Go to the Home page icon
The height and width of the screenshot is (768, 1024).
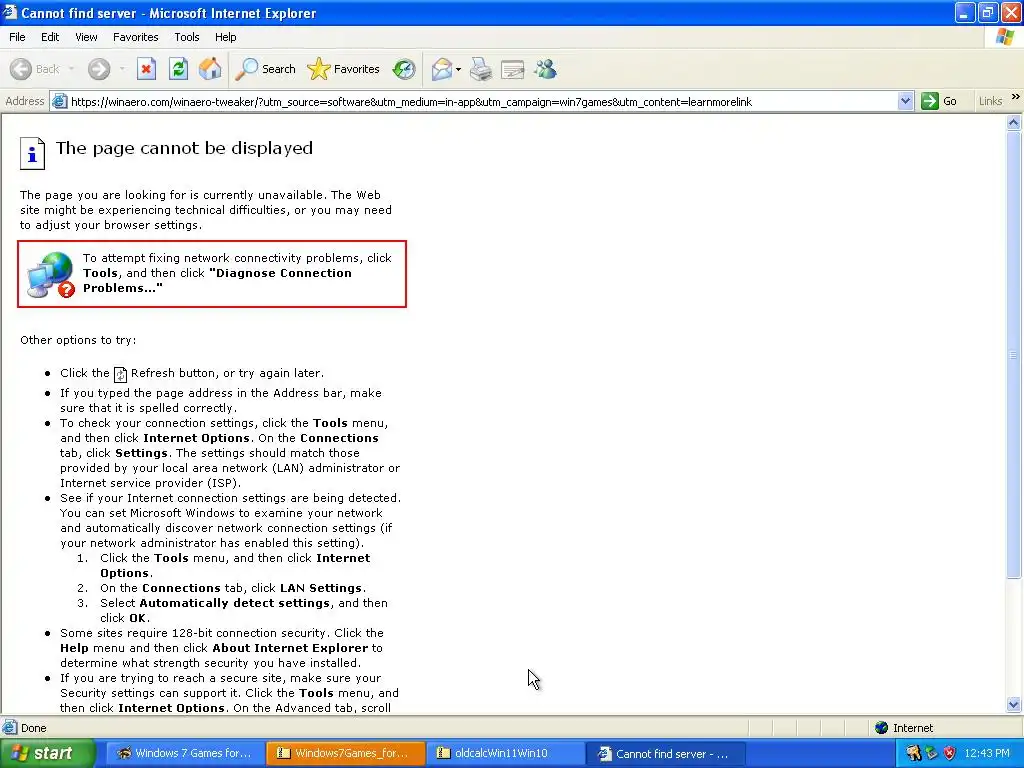tap(210, 69)
